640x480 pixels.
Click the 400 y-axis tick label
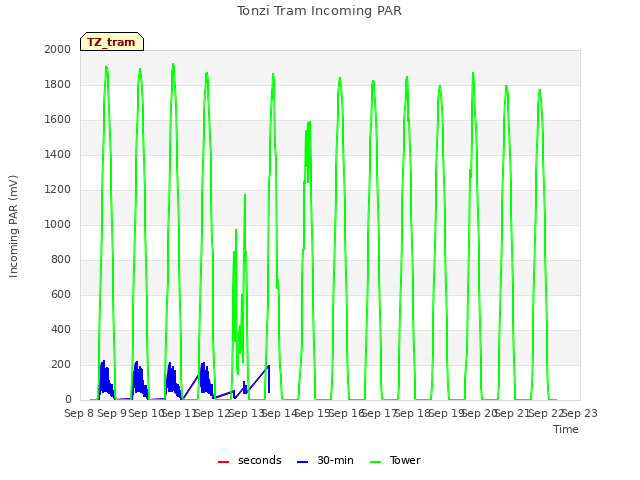tap(61, 329)
